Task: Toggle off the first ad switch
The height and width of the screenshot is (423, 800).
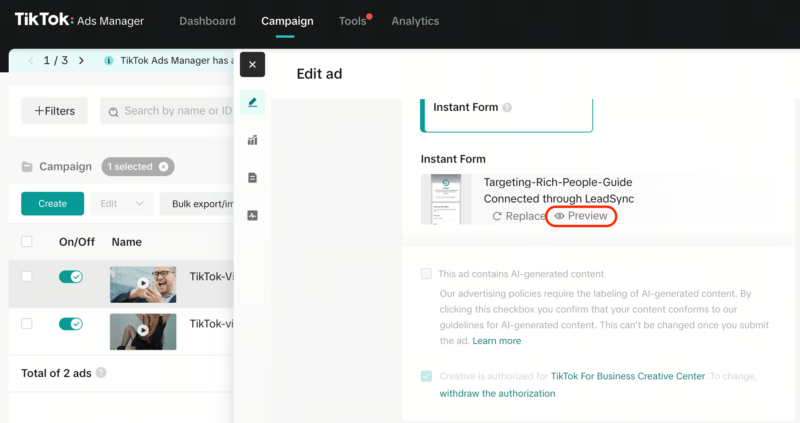Action: point(71,277)
